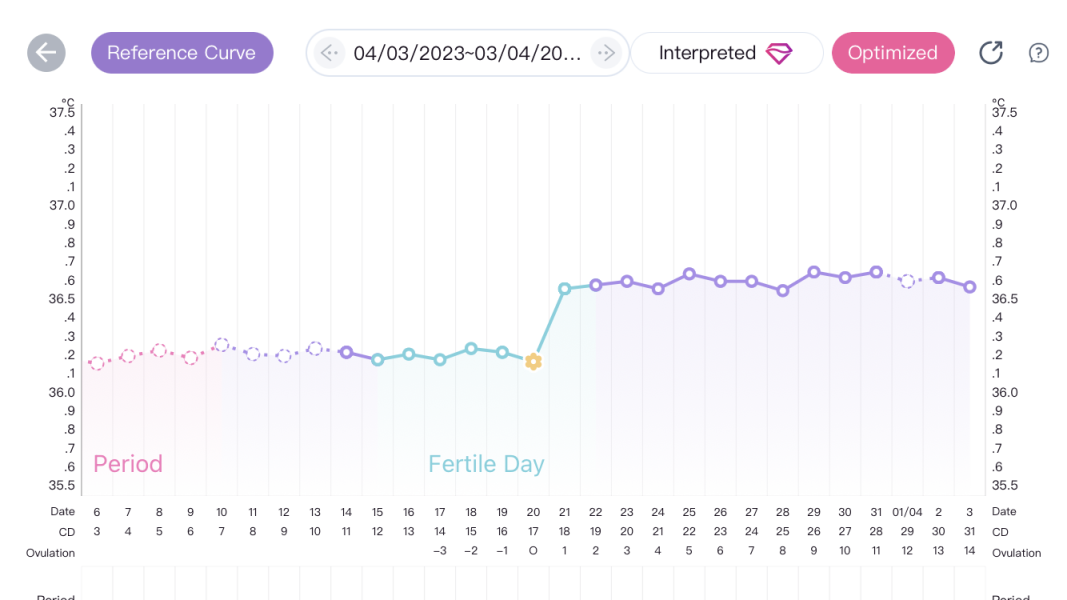
Task: Click the yellow ovulation flower marker
Action: 533,362
